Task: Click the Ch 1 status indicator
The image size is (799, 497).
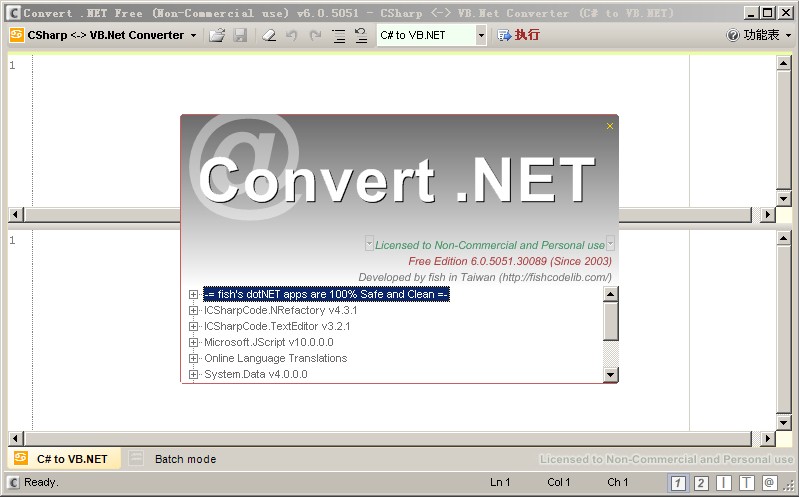Action: tap(618, 482)
